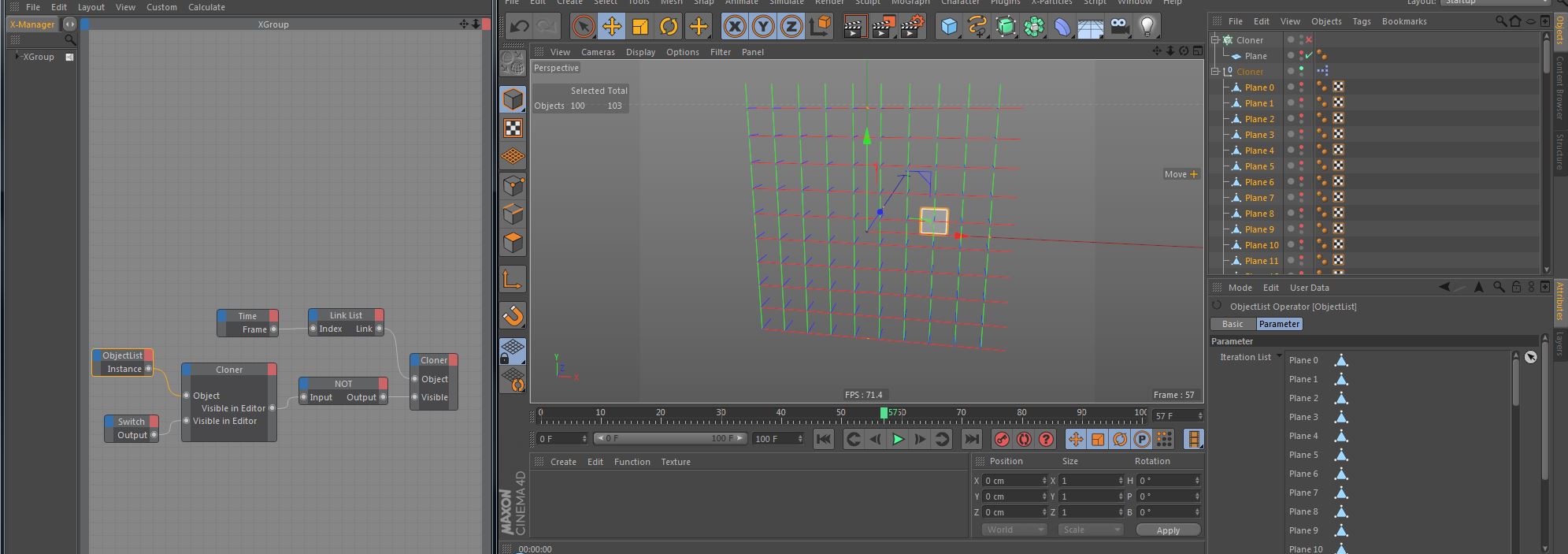Viewport: 1568px width, 554px height.
Task: Select the Link List node header
Action: point(346,315)
